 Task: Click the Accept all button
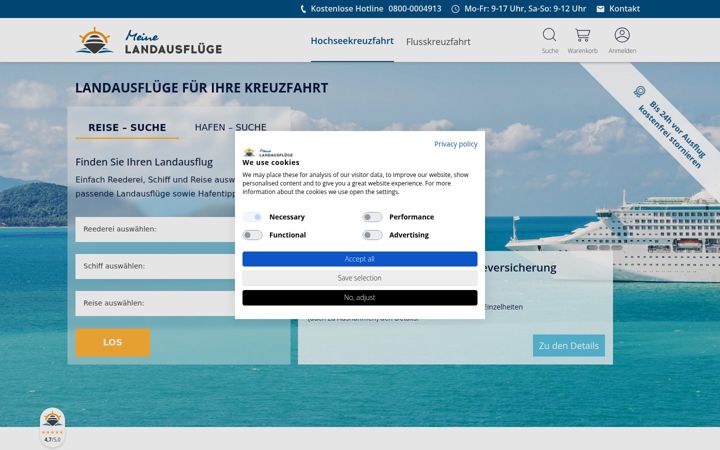click(360, 259)
